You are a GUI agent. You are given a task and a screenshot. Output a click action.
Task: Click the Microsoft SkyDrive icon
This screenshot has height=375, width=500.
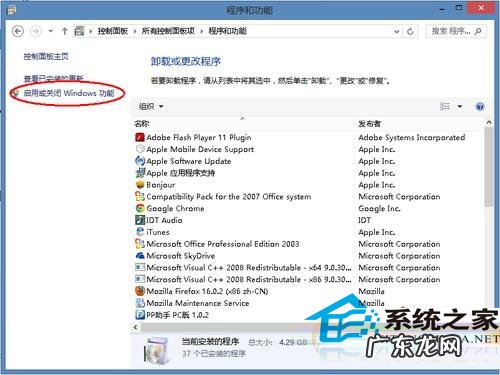click(x=140, y=256)
